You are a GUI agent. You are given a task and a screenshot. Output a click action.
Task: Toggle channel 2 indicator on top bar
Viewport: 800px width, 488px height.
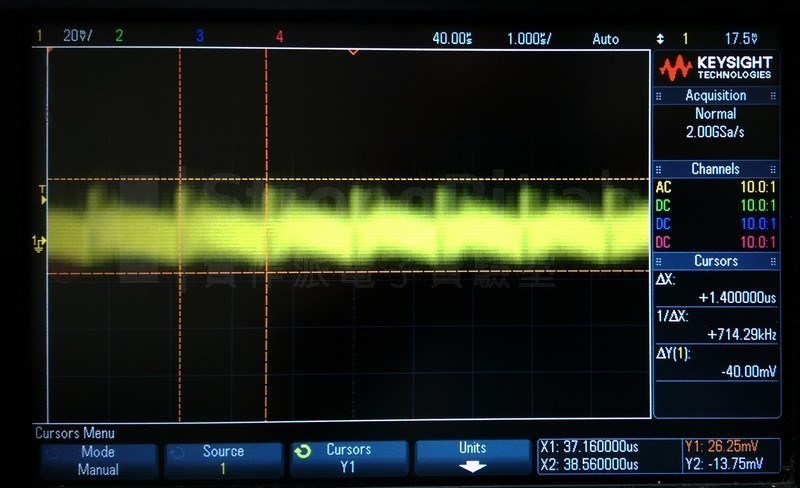[119, 35]
